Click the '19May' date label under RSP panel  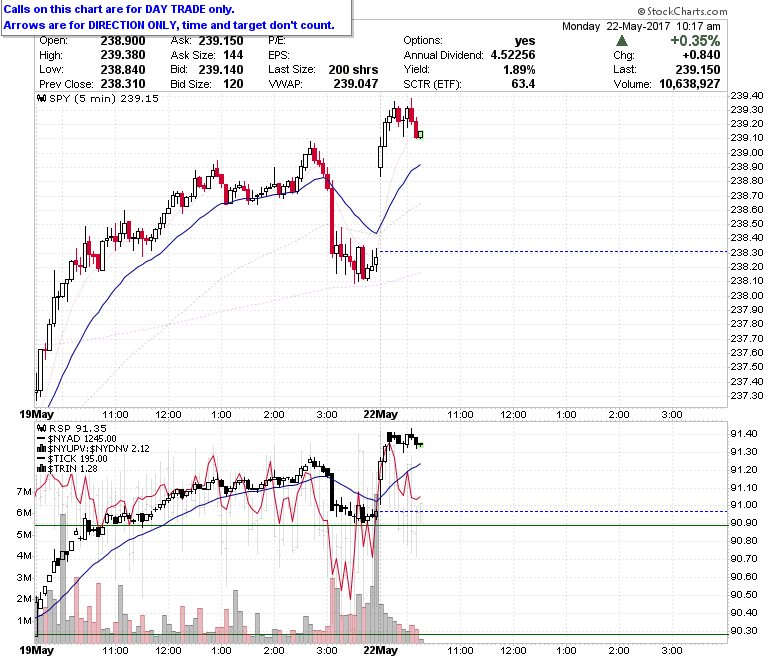point(36,650)
